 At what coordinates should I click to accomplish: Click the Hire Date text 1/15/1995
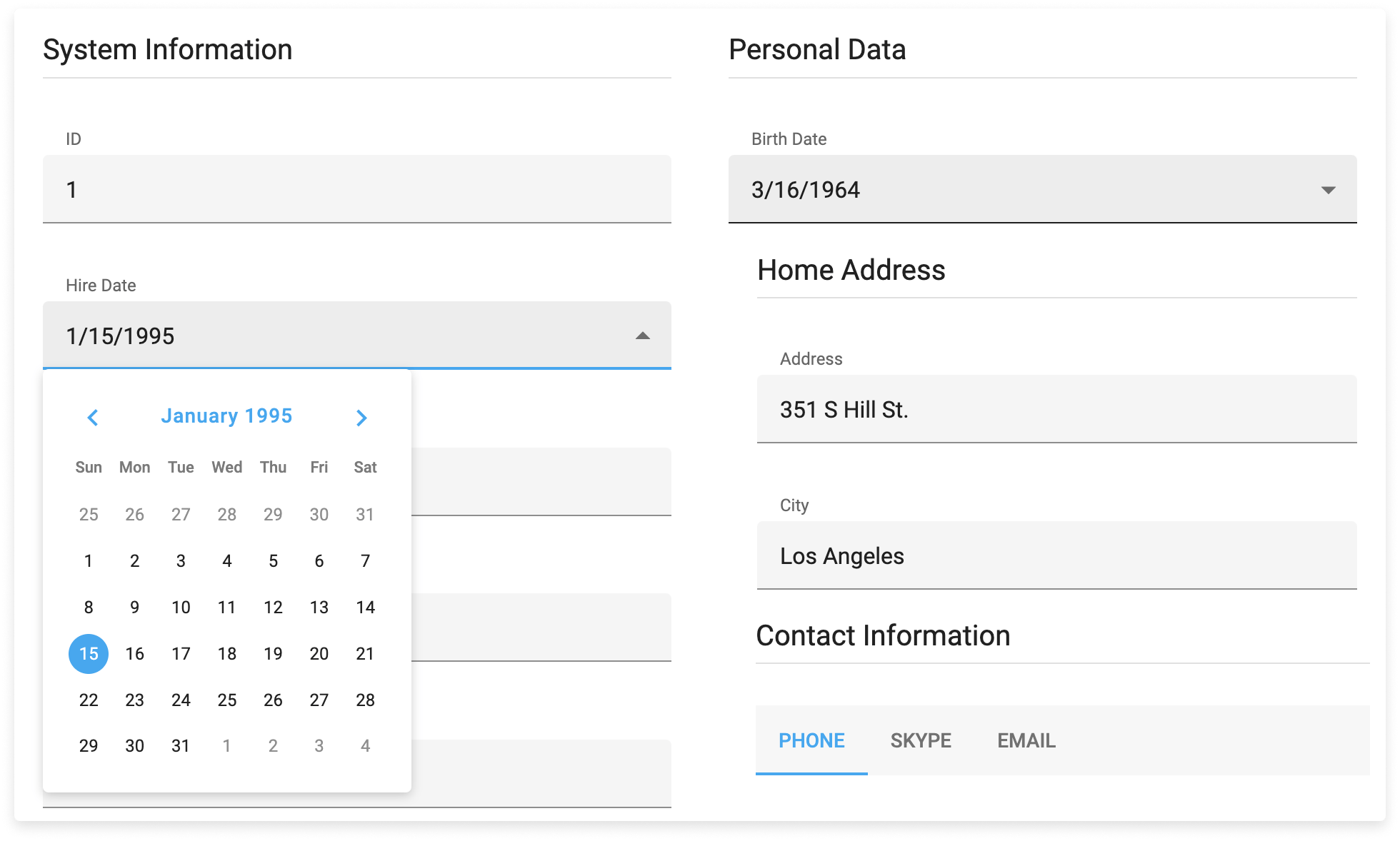pyautogui.click(x=120, y=336)
